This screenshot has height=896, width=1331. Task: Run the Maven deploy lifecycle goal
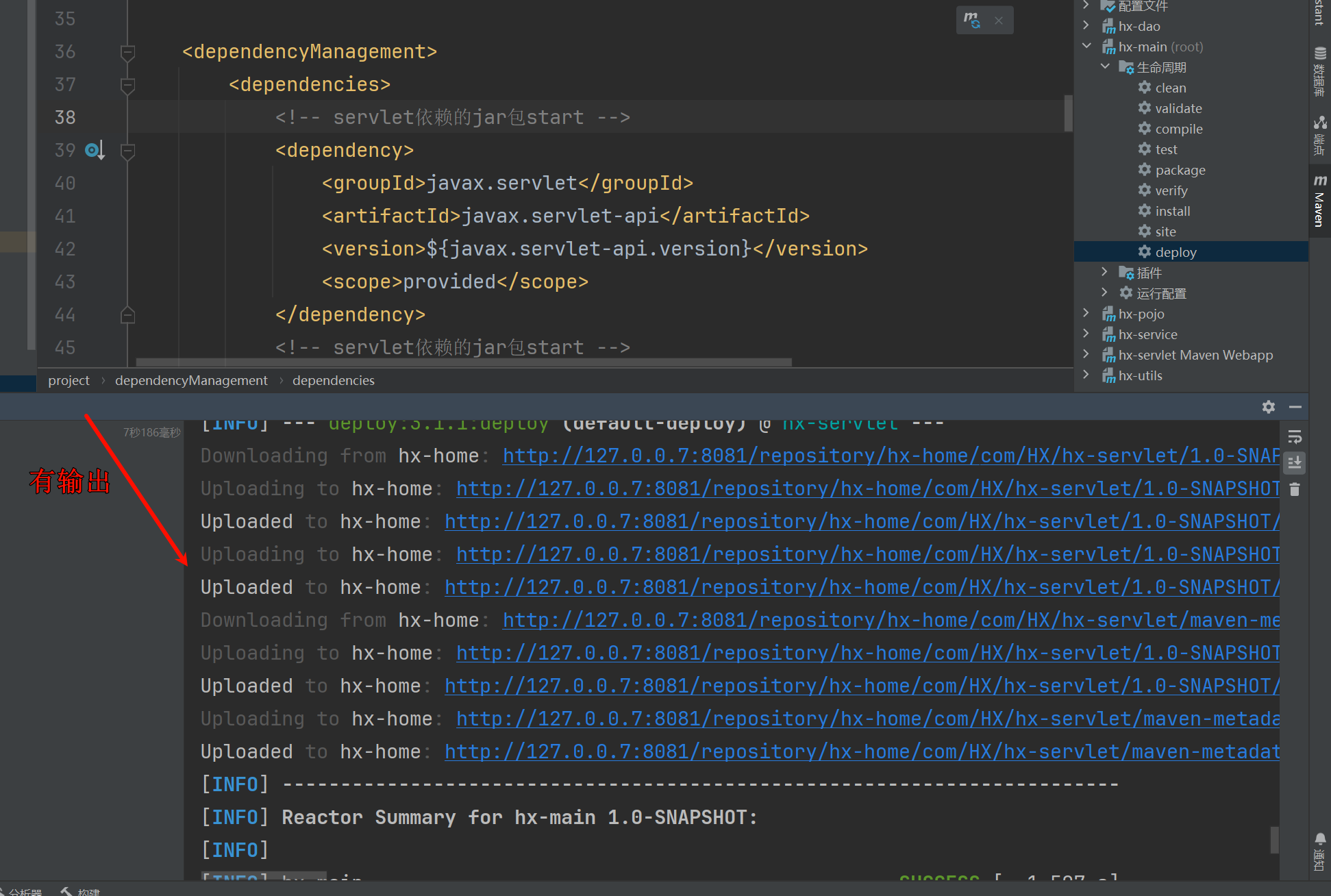(x=1175, y=252)
